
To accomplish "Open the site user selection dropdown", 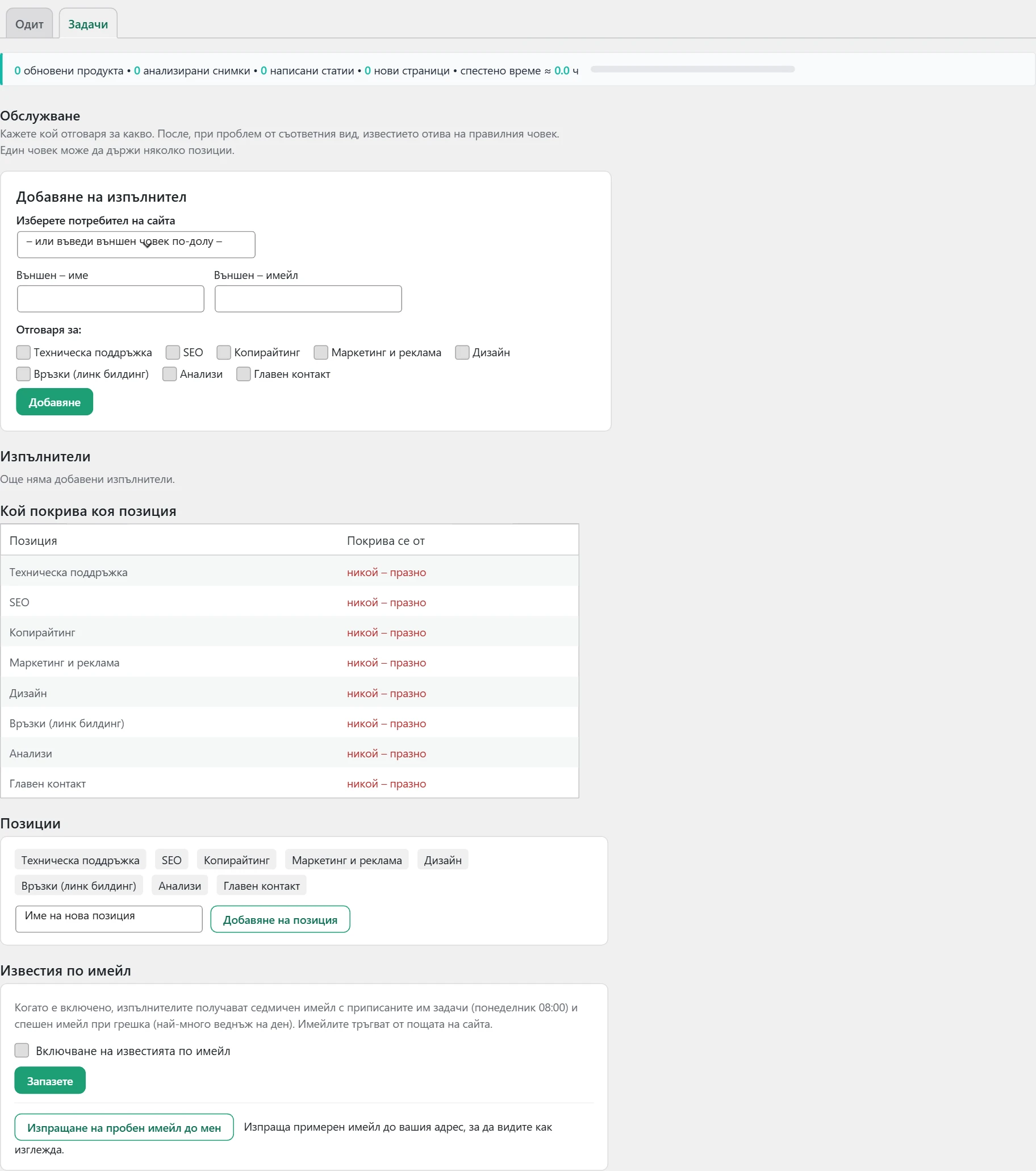I will [x=136, y=245].
